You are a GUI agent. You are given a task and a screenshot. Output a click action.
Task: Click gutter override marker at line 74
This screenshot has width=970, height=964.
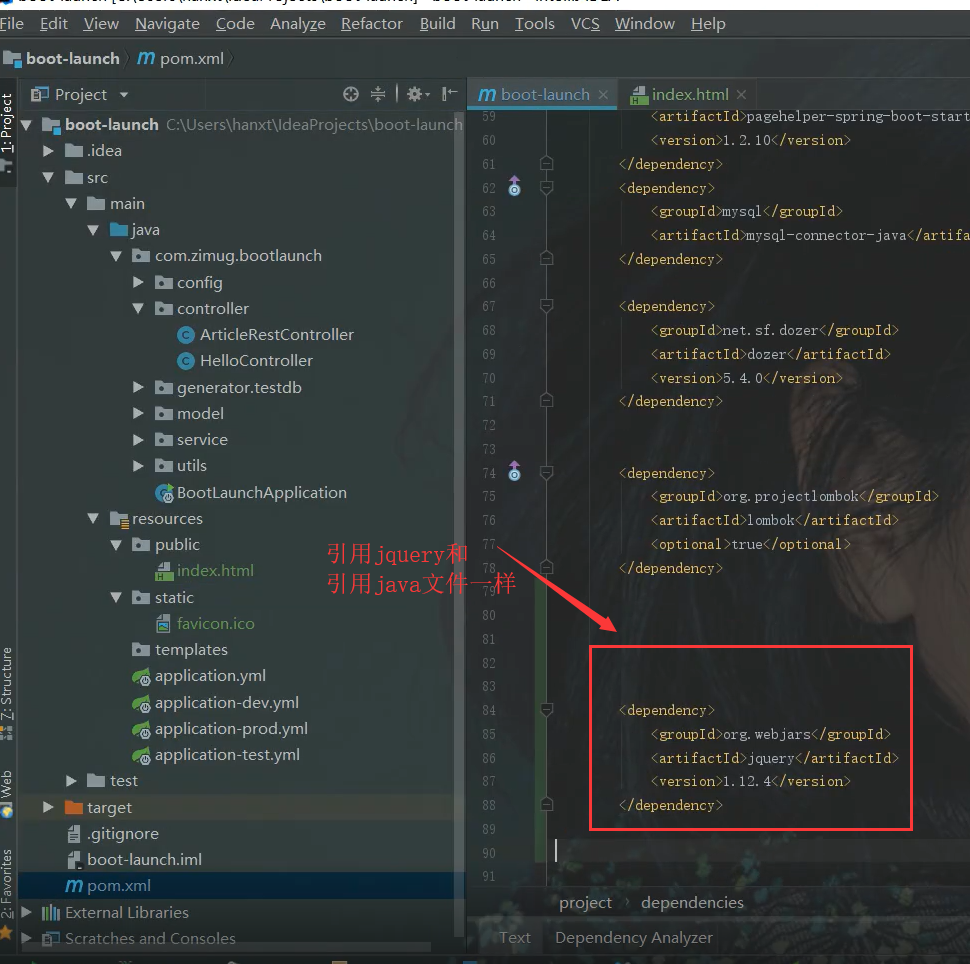click(514, 471)
